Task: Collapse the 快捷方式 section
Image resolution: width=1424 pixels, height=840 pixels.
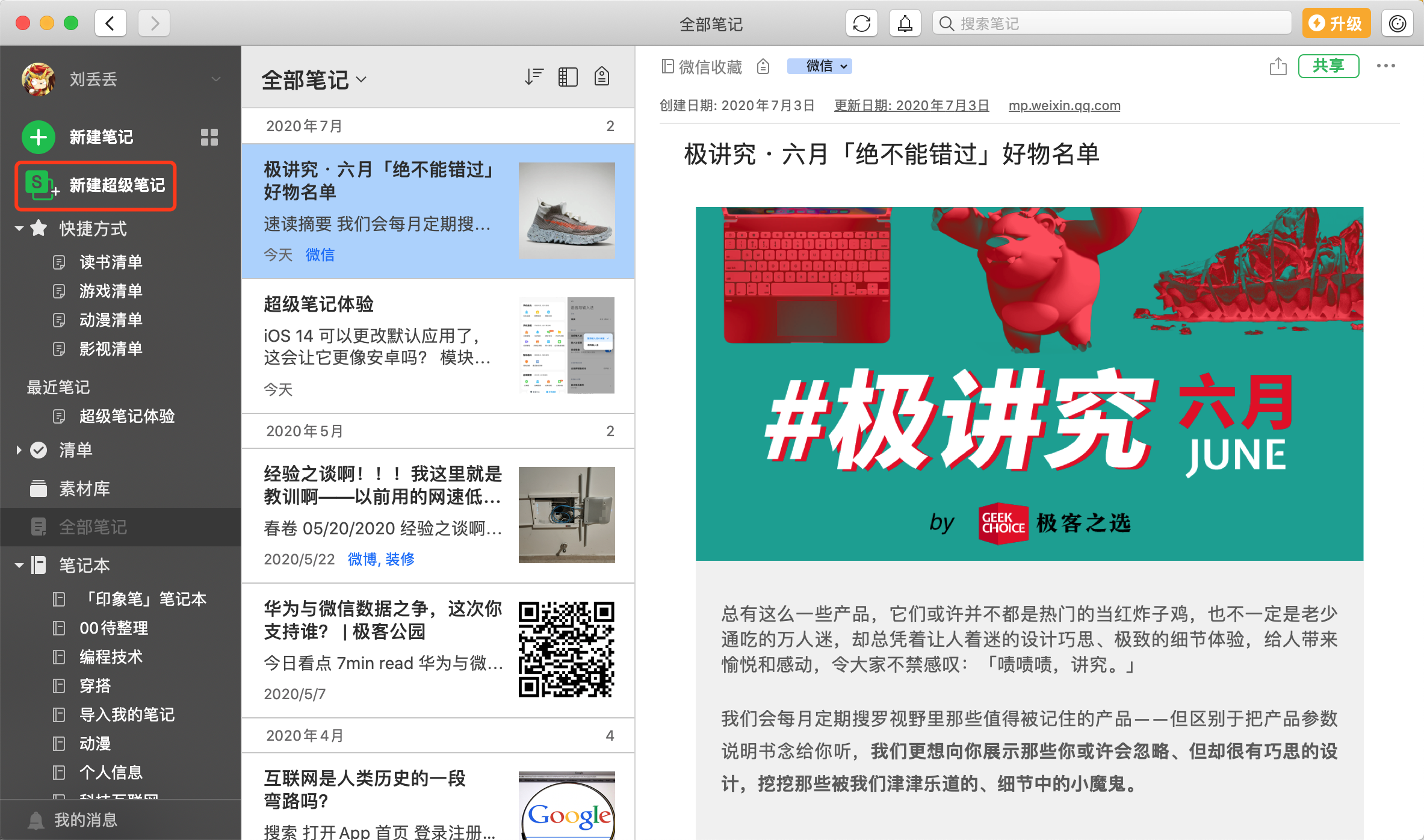Action: pos(19,229)
